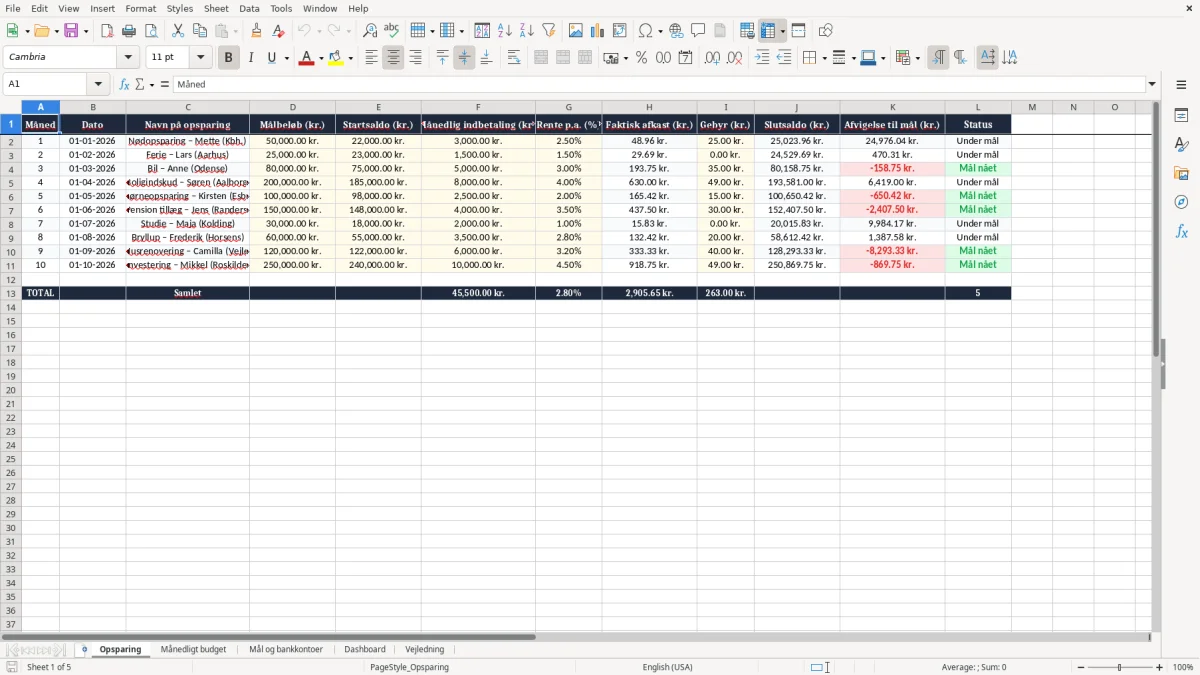Image resolution: width=1200 pixels, height=675 pixels.
Task: Add a decimal place
Action: [712, 58]
